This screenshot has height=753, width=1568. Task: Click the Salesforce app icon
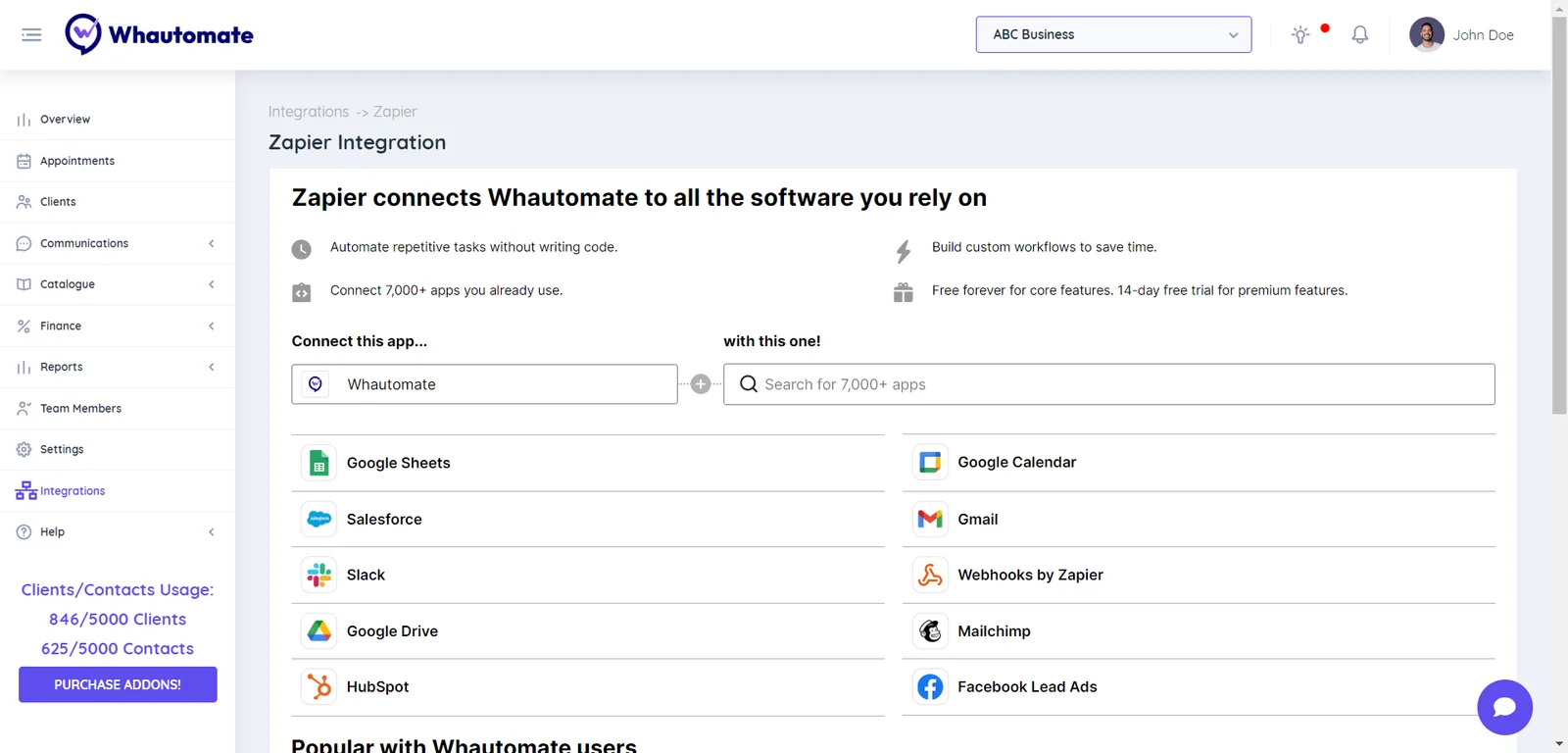[x=319, y=520]
